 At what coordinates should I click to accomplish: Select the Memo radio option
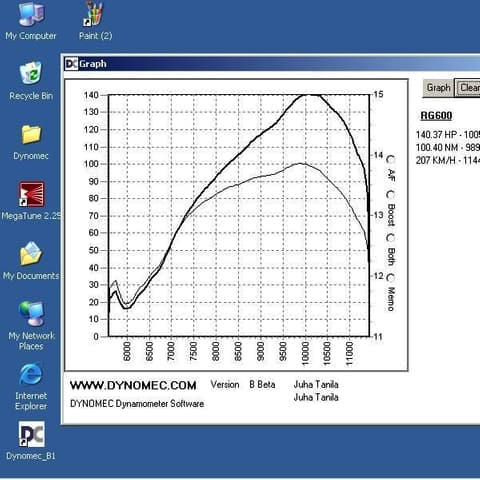[x=391, y=277]
